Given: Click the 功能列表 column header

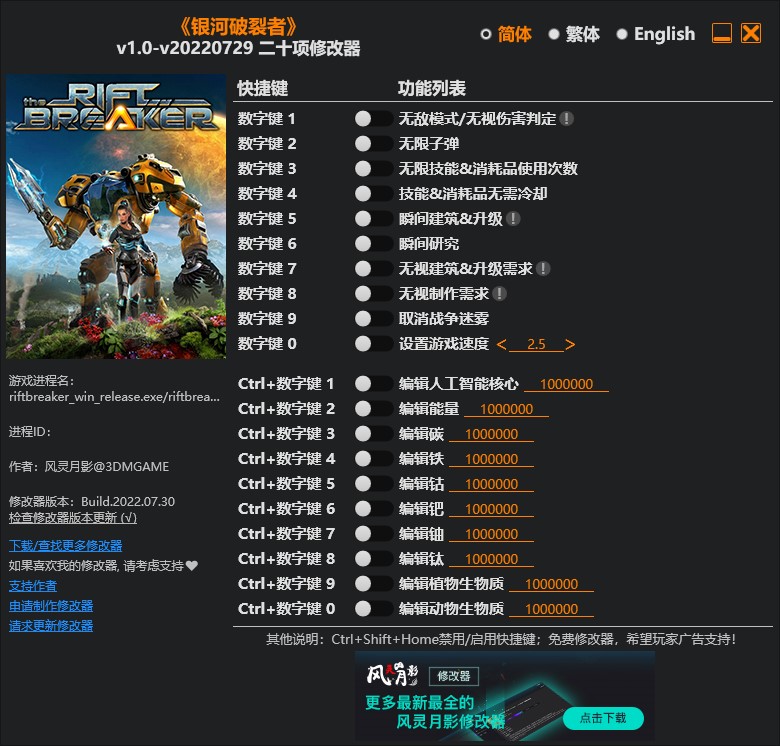Looking at the screenshot, I should coord(431,89).
